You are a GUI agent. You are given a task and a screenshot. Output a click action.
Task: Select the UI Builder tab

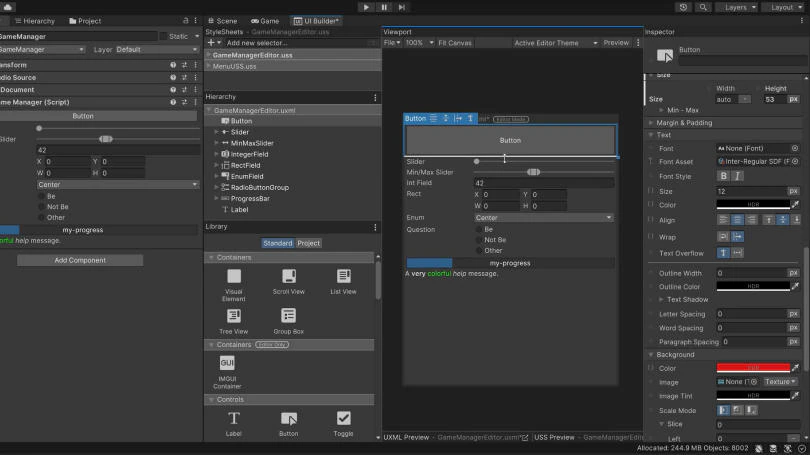coord(316,21)
